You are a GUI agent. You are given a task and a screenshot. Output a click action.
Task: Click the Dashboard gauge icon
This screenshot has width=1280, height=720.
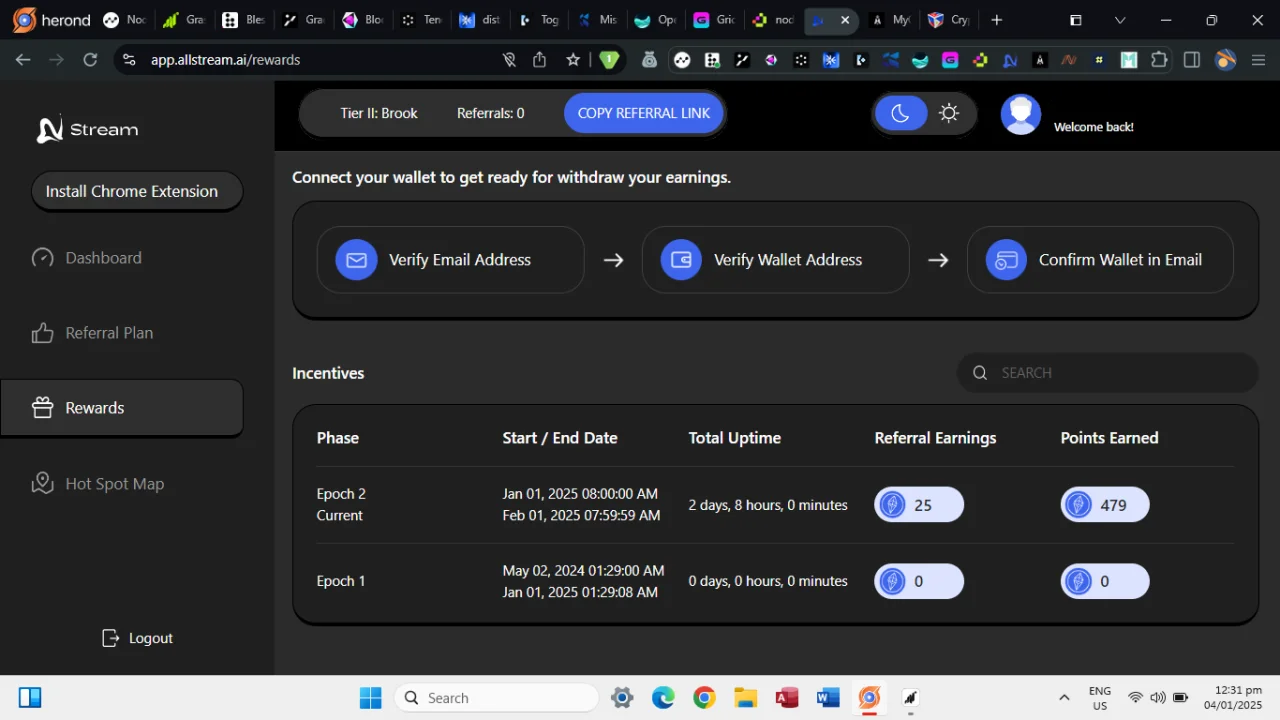[42, 258]
